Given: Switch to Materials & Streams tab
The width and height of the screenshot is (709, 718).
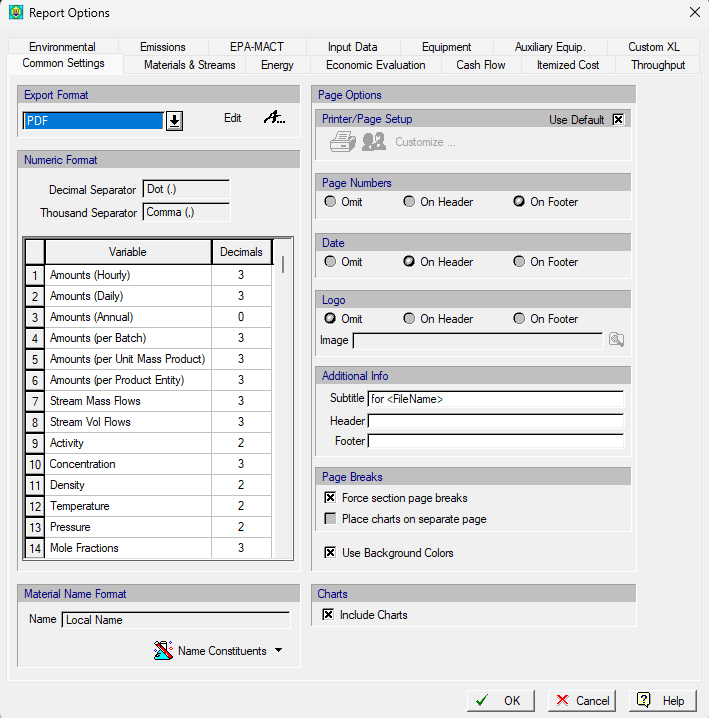Looking at the screenshot, I should pyautogui.click(x=190, y=65).
